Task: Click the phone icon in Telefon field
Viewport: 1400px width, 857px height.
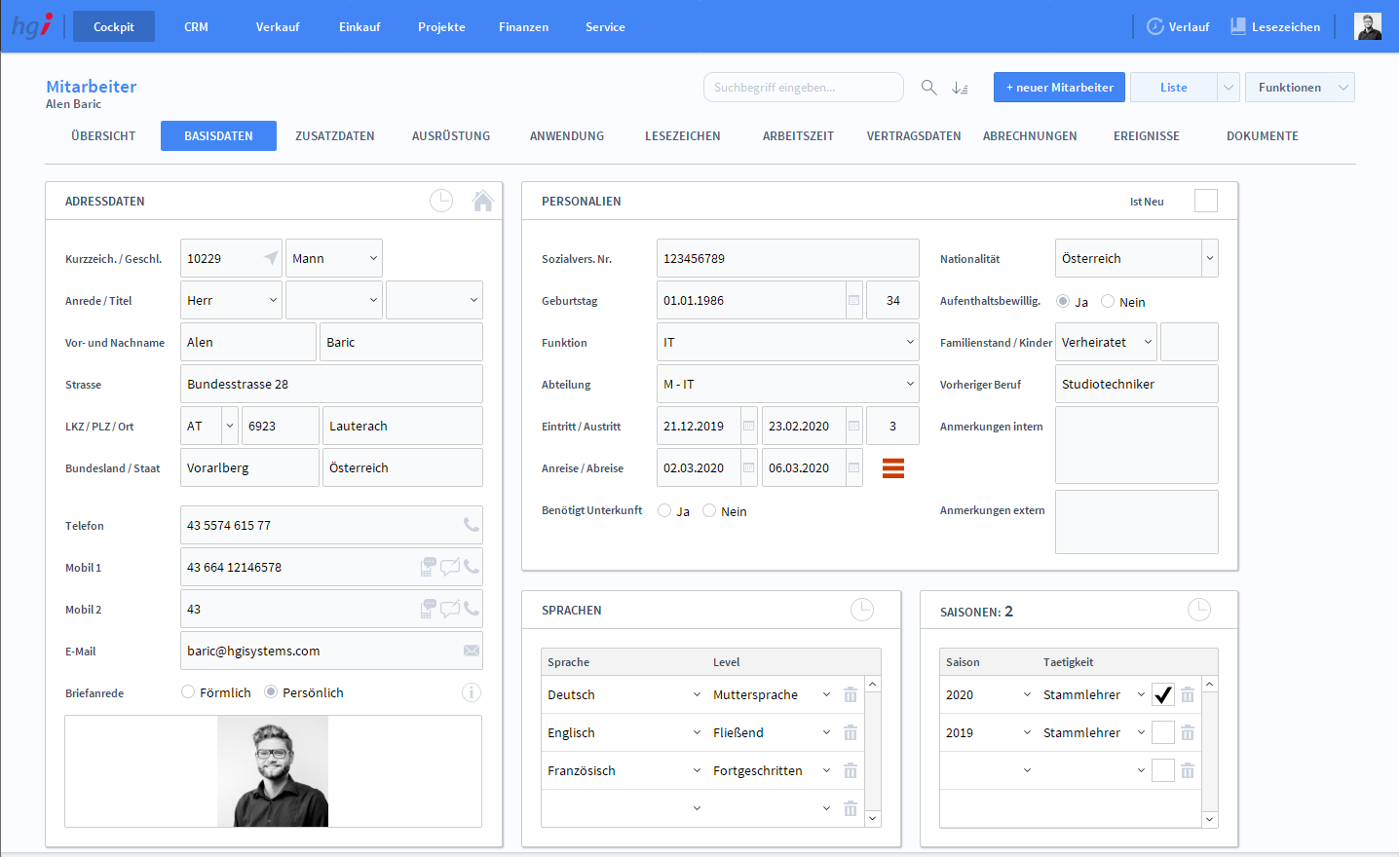Action: (472, 525)
